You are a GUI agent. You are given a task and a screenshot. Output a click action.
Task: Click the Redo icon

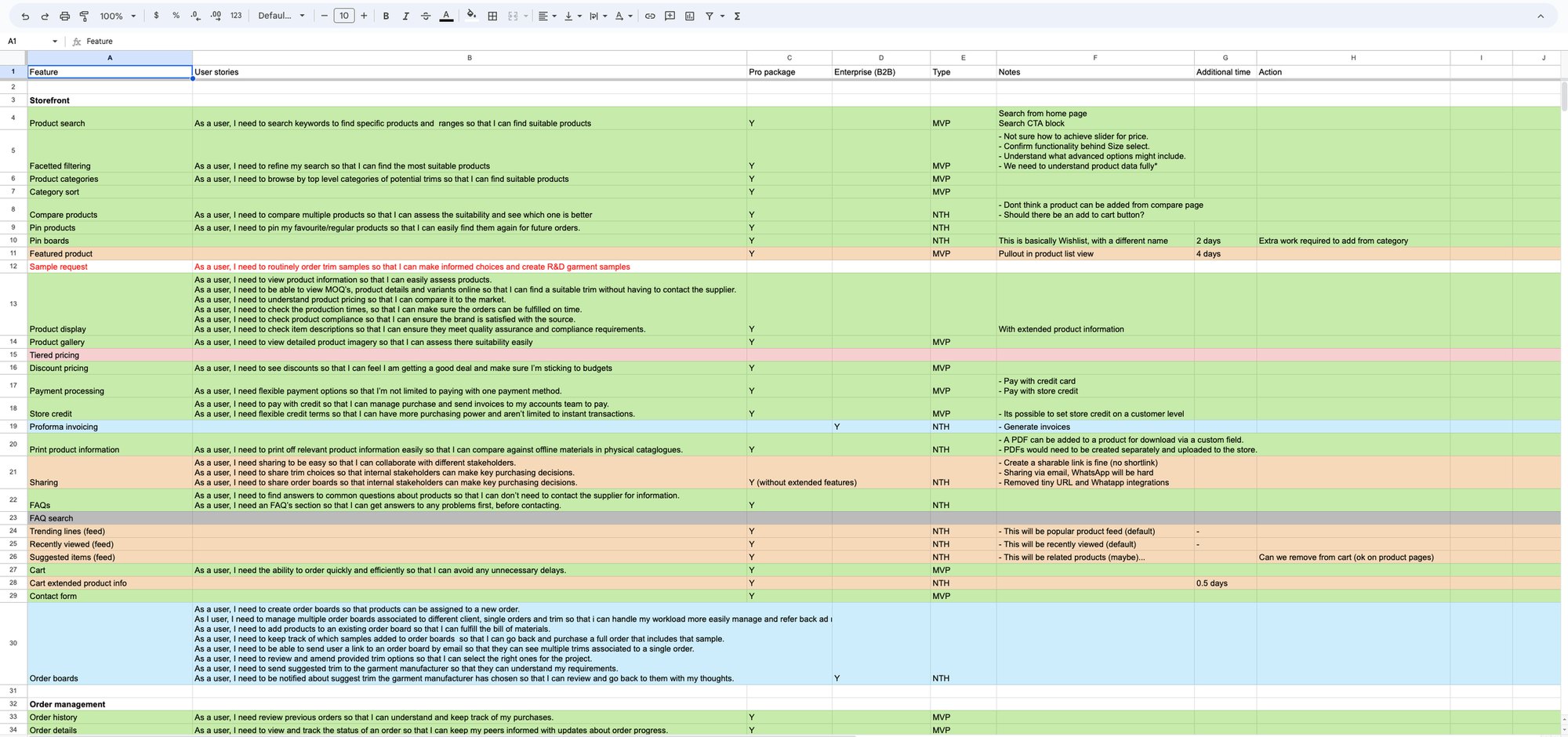click(45, 16)
